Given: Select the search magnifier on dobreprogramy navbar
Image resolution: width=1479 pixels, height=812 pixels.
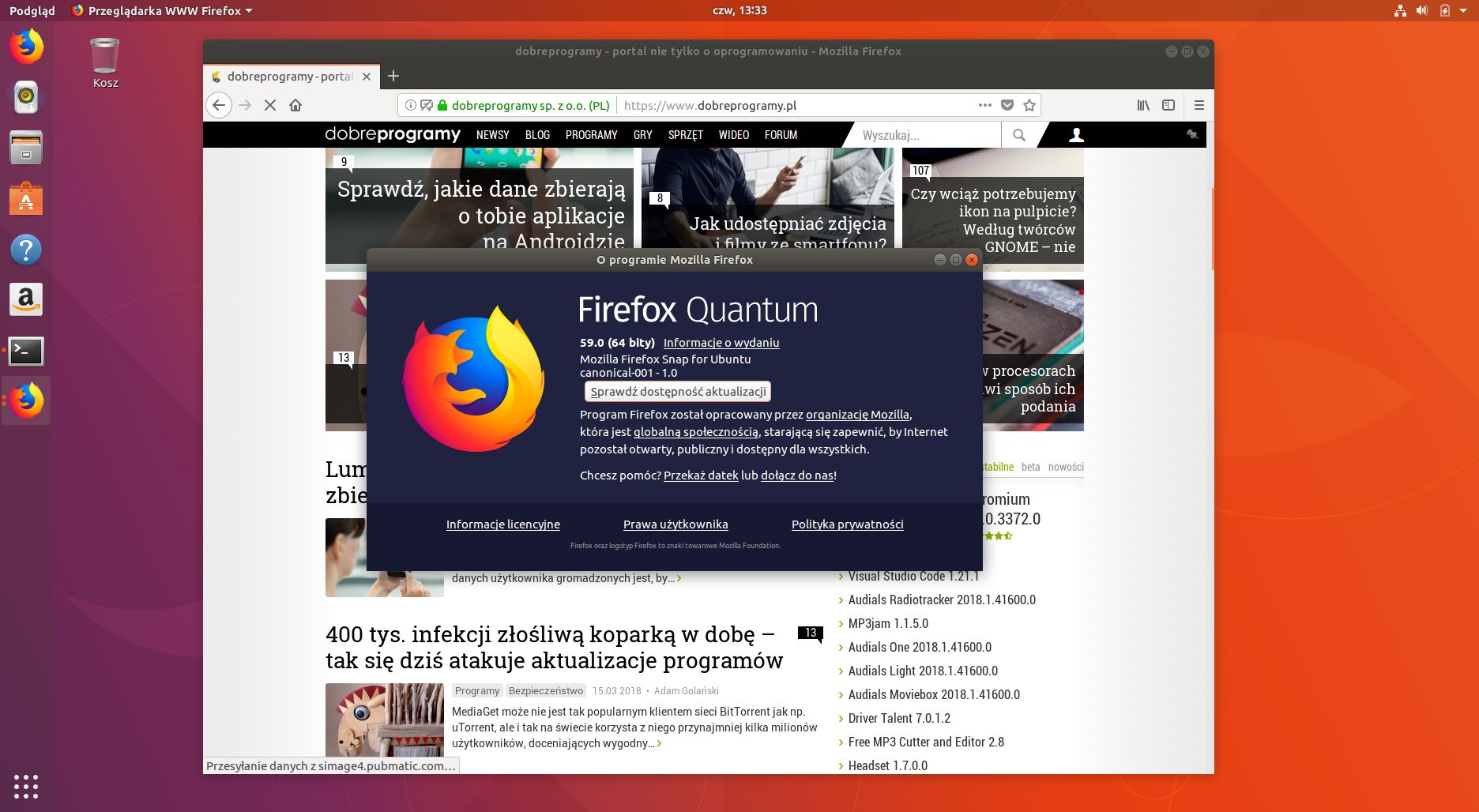Looking at the screenshot, I should coord(1019,135).
